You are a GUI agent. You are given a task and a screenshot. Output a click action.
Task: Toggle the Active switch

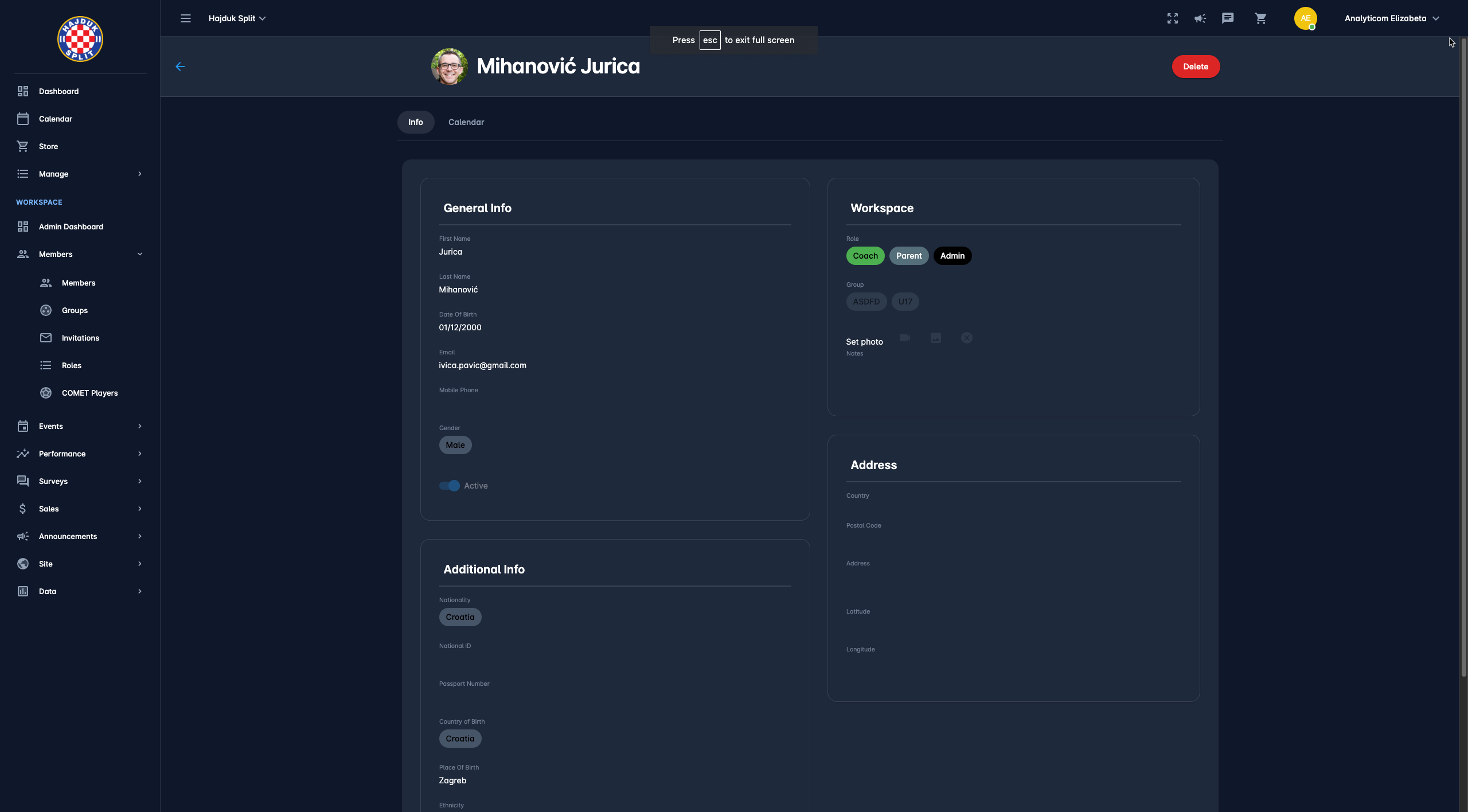pos(450,486)
